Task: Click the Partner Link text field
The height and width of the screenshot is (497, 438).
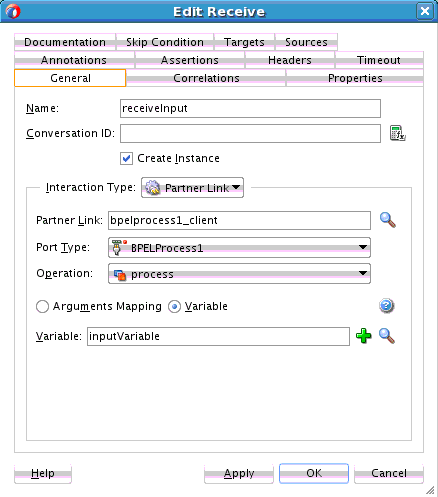Action: click(239, 220)
